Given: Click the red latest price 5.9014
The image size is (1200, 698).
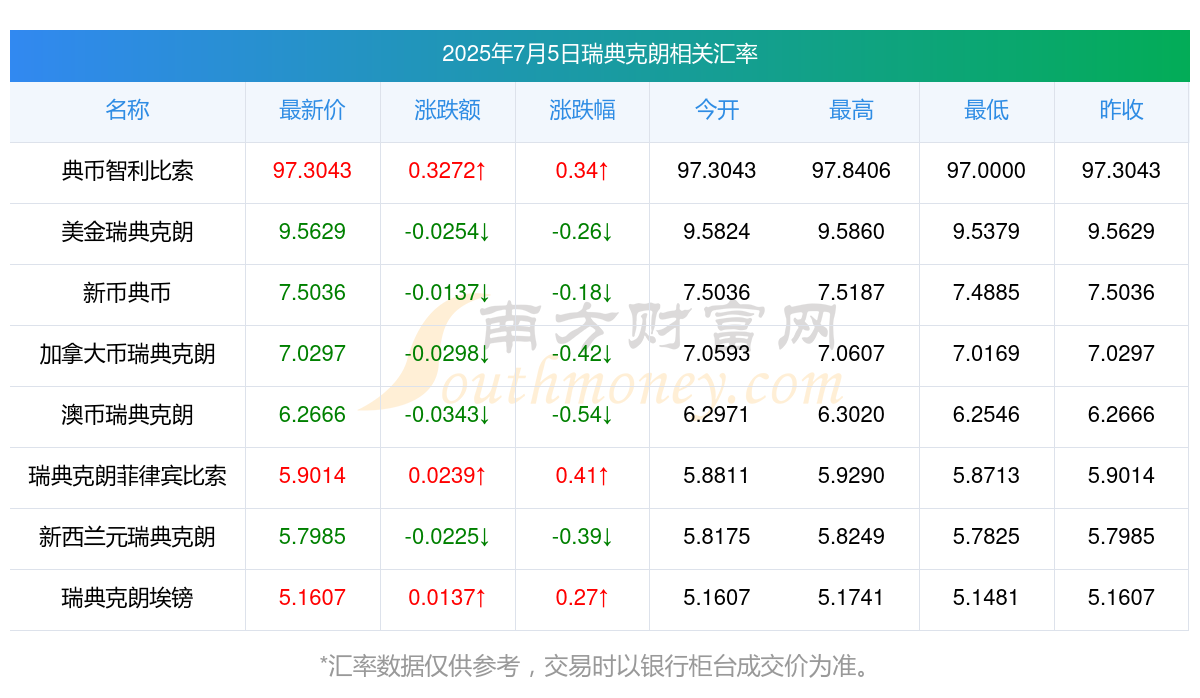Looking at the screenshot, I should 312,476.
